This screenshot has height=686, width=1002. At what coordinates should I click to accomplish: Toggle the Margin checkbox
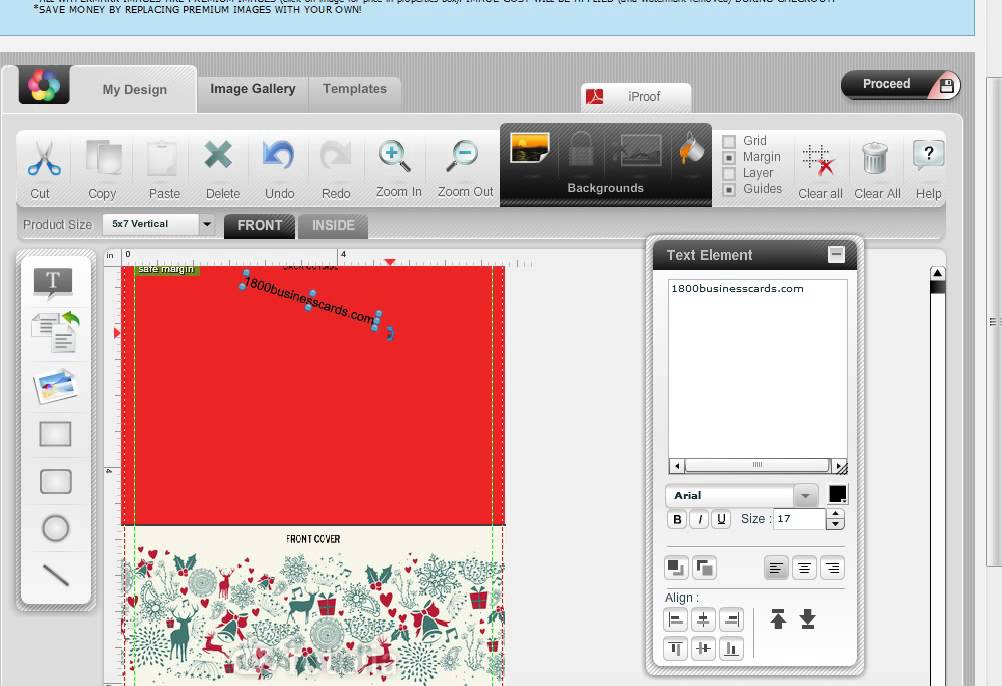[728, 157]
